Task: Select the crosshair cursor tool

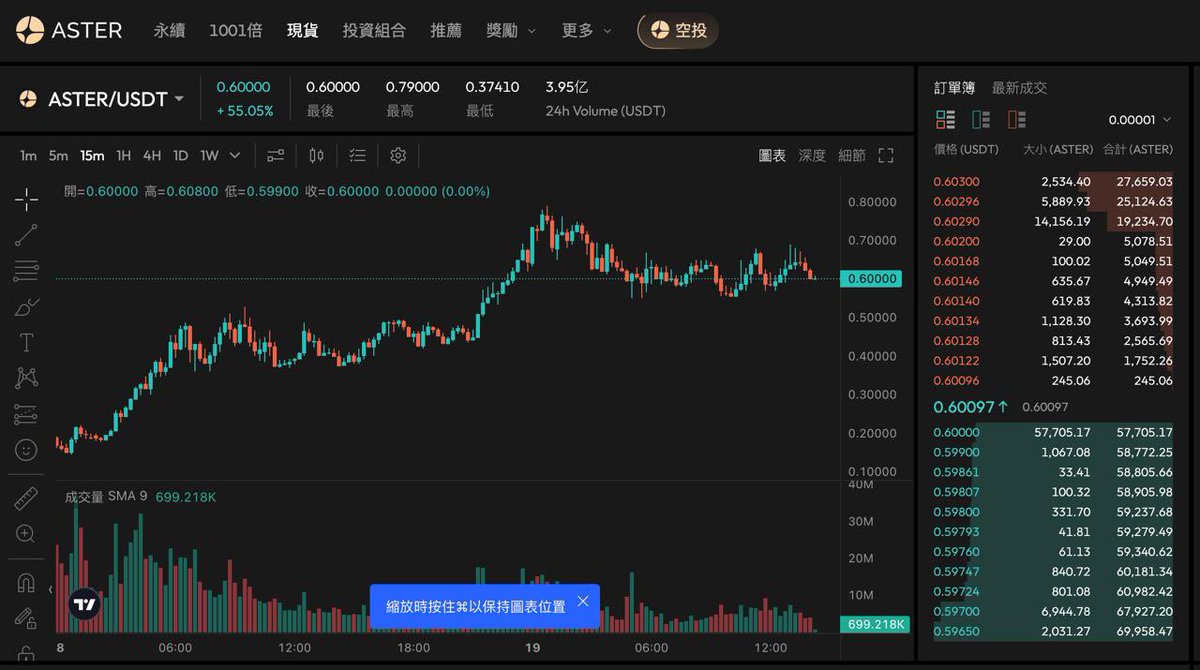Action: click(x=25, y=200)
